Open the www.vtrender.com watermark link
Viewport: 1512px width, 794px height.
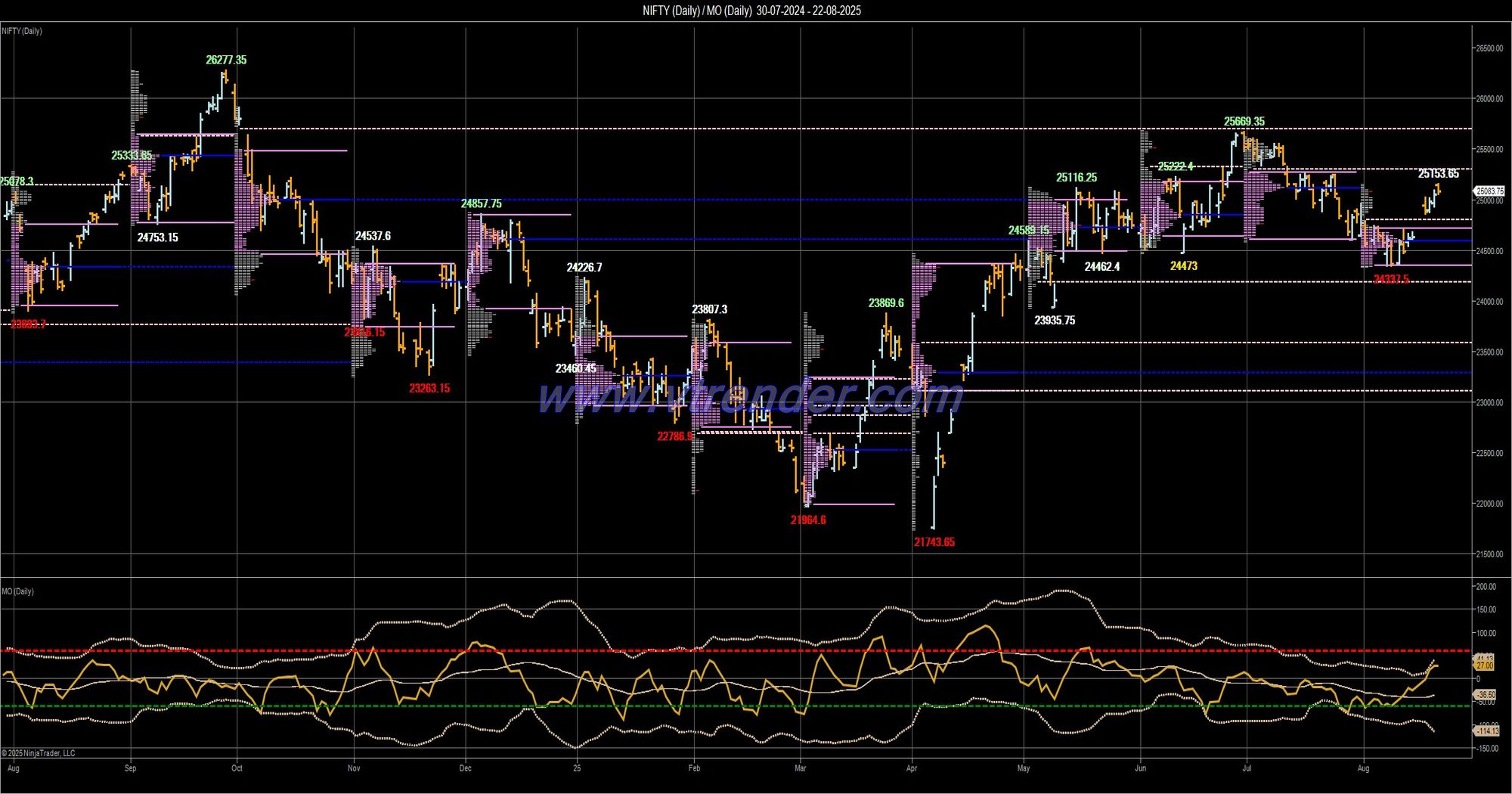(750, 396)
